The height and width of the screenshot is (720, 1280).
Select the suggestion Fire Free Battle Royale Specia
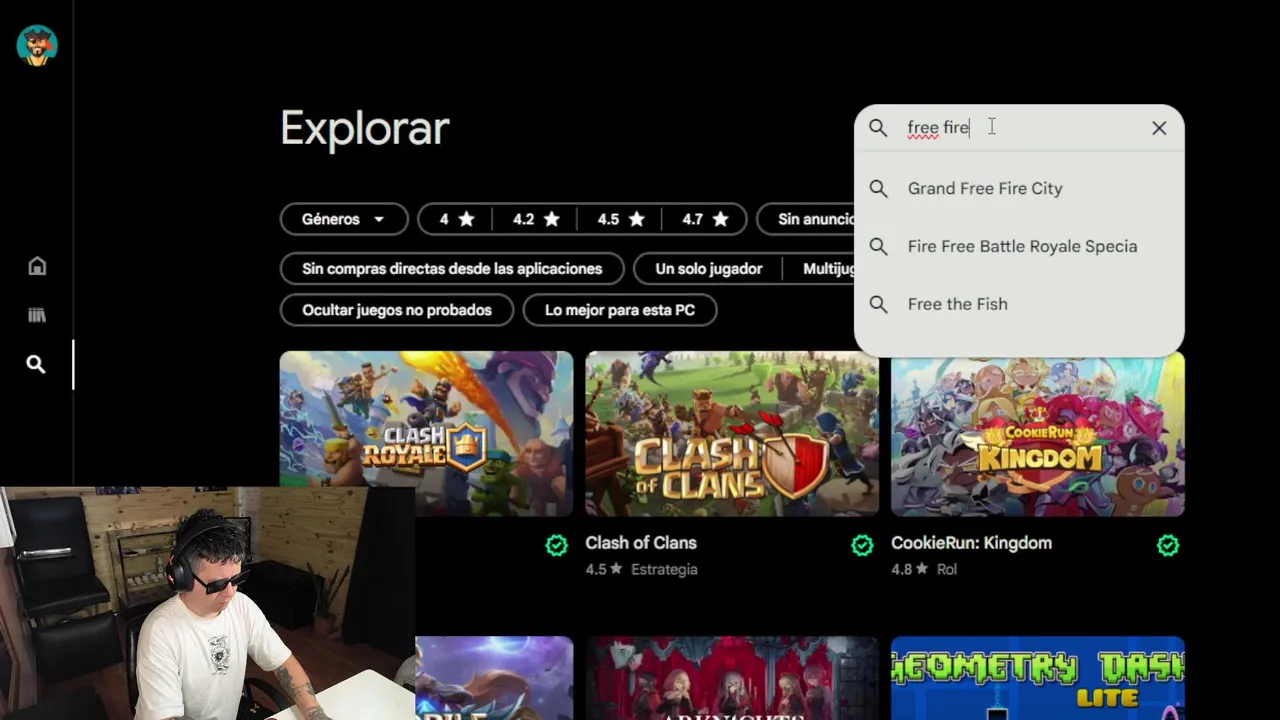(x=1019, y=246)
